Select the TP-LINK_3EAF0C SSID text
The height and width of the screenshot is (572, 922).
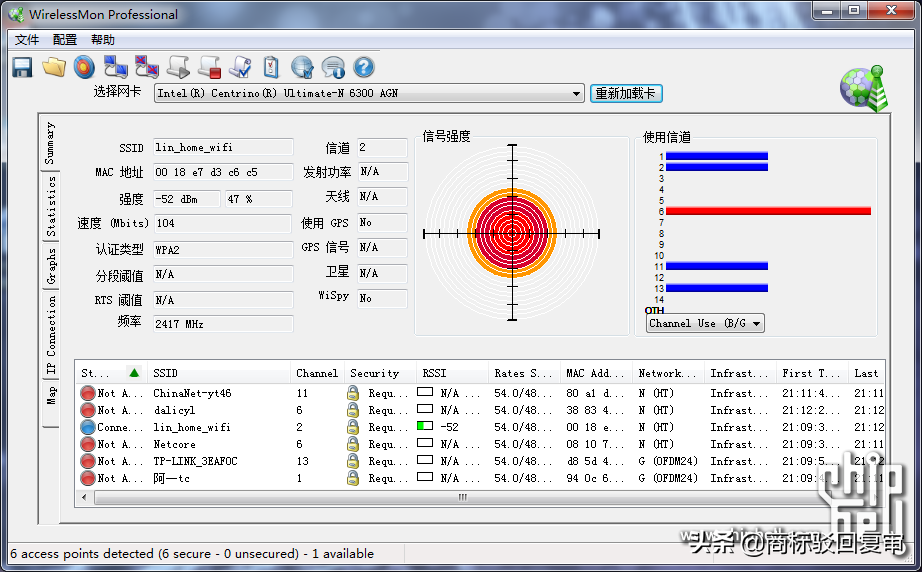(195, 461)
